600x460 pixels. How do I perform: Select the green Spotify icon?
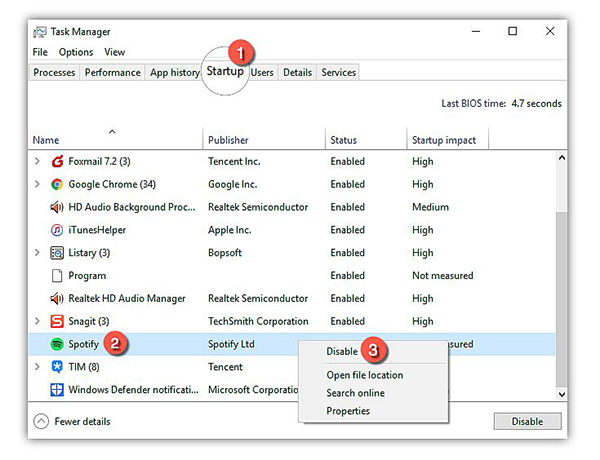[57, 344]
